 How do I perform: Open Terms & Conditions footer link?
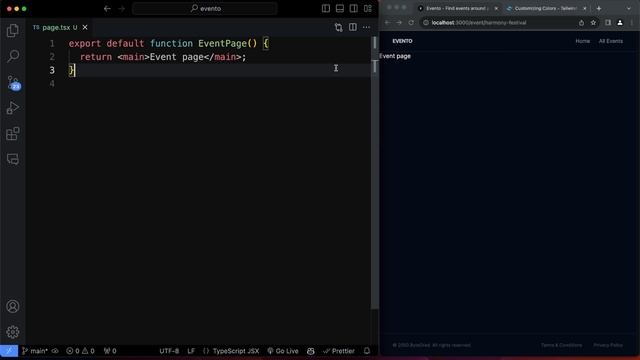(x=561, y=345)
